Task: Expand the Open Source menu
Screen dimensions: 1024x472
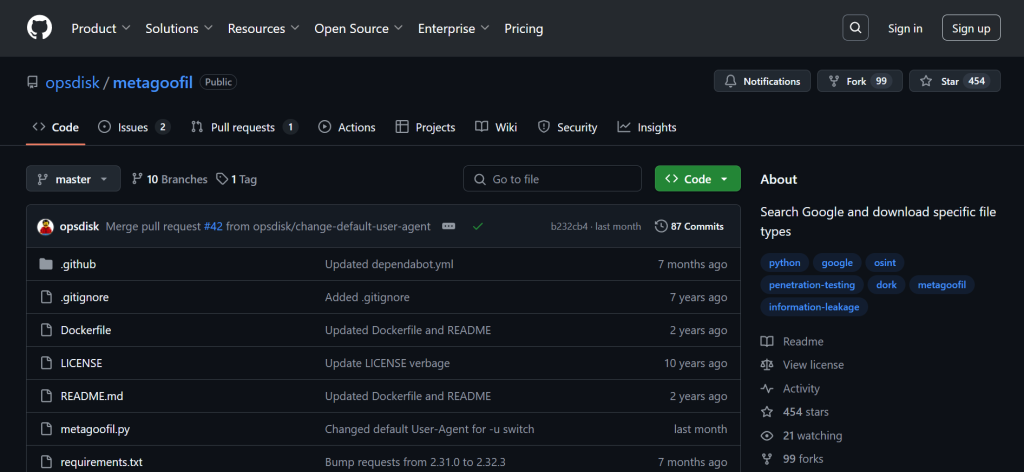Action: (359, 29)
